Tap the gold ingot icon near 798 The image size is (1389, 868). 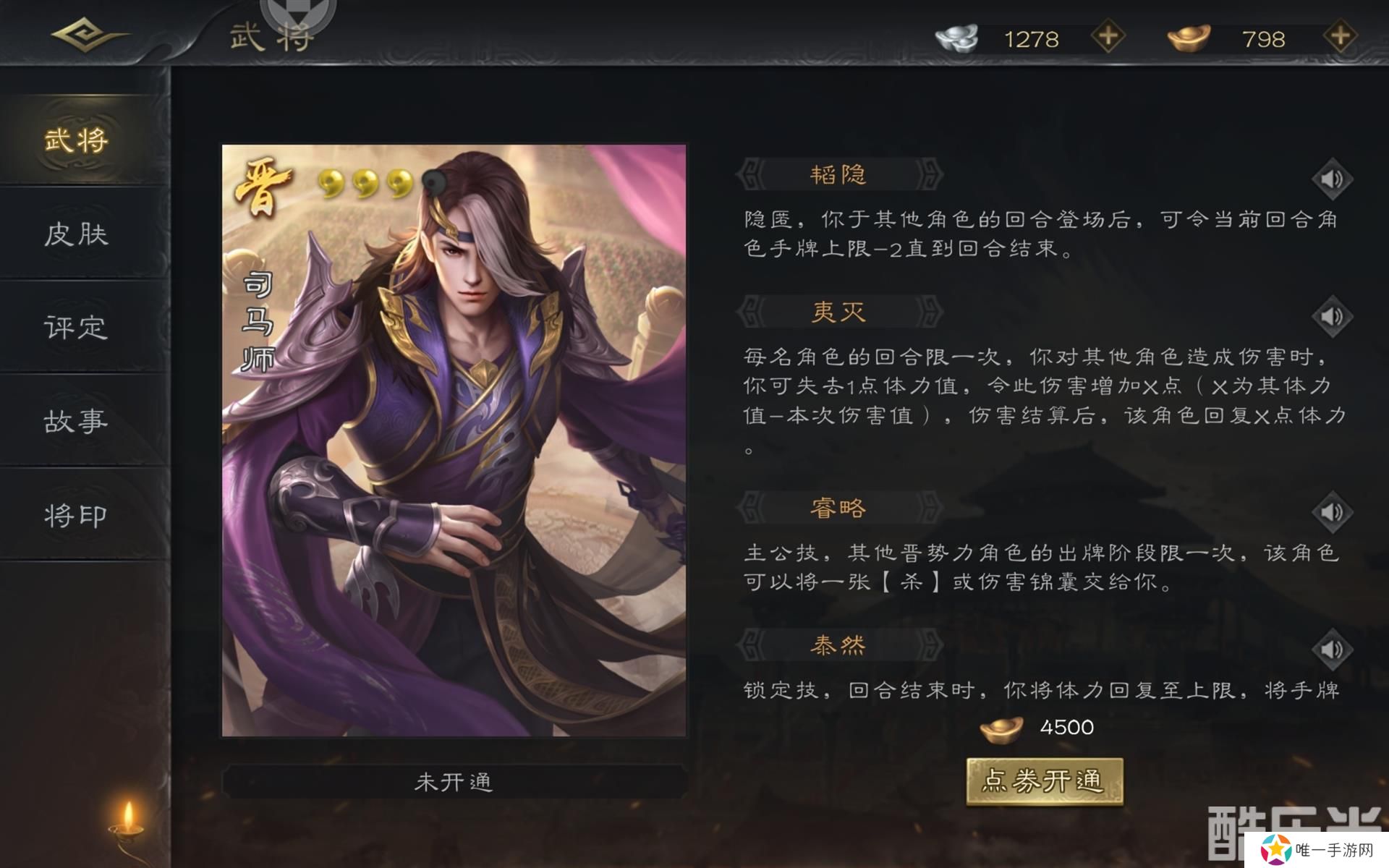coord(1189,38)
